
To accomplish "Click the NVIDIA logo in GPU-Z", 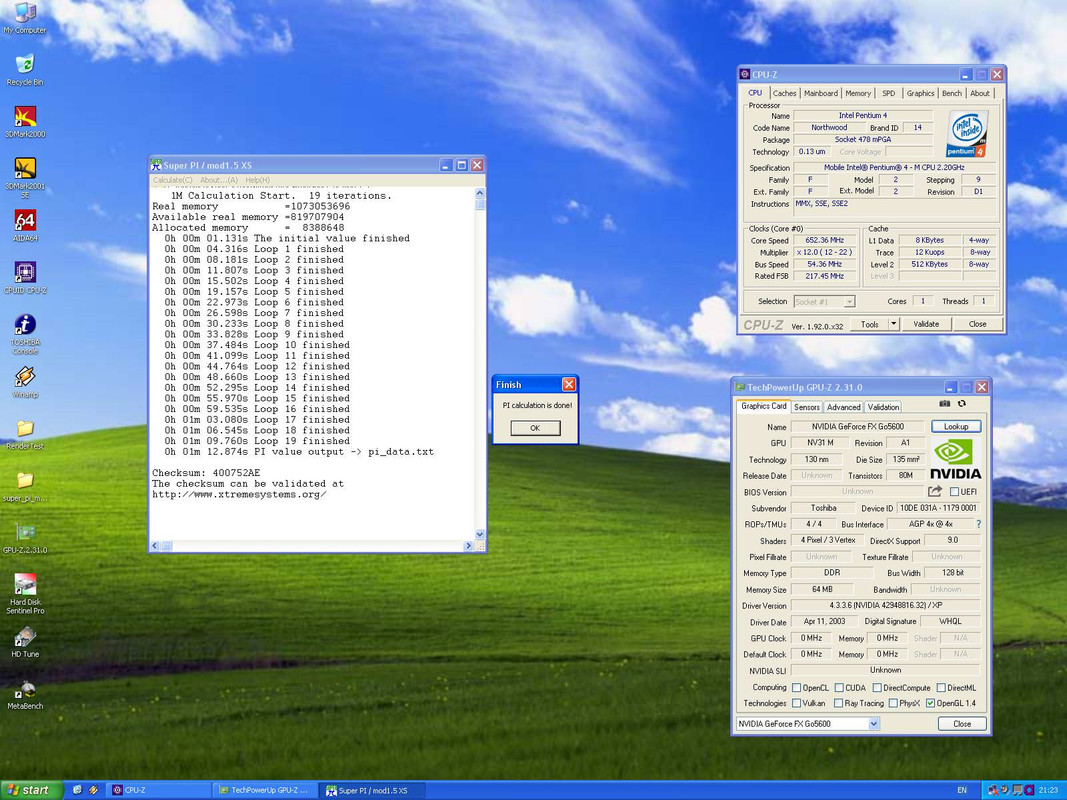I will tap(955, 459).
